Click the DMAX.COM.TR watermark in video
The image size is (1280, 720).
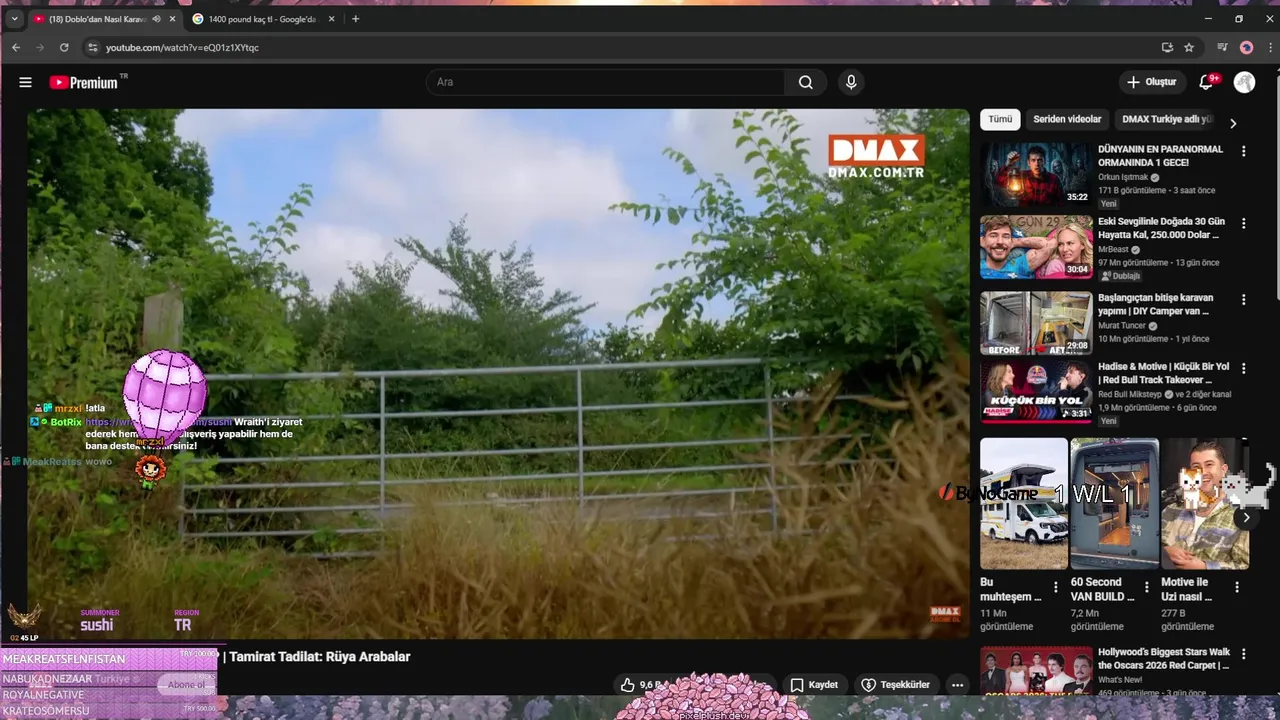[876, 157]
